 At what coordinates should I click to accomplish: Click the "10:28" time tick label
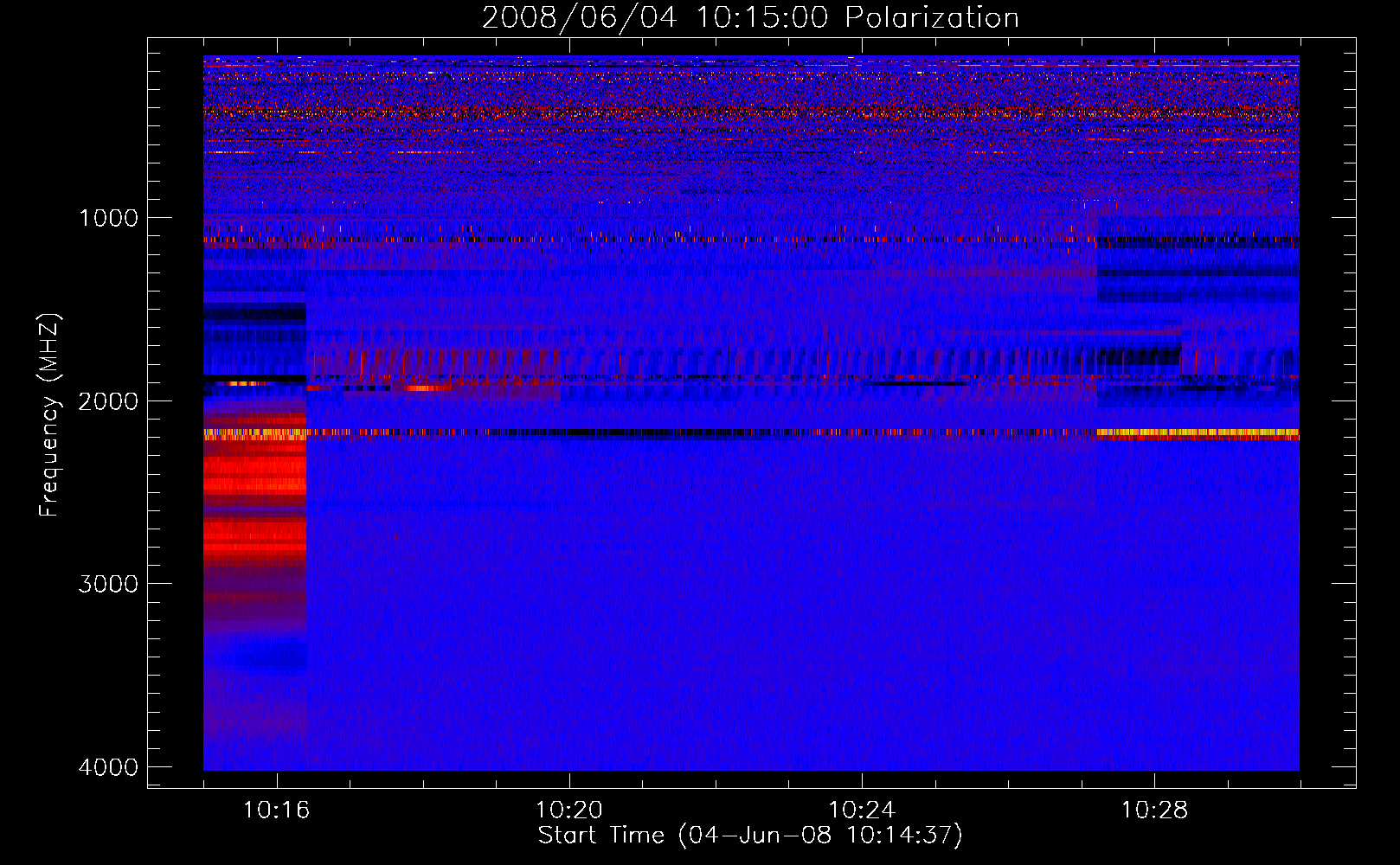pos(1155,811)
